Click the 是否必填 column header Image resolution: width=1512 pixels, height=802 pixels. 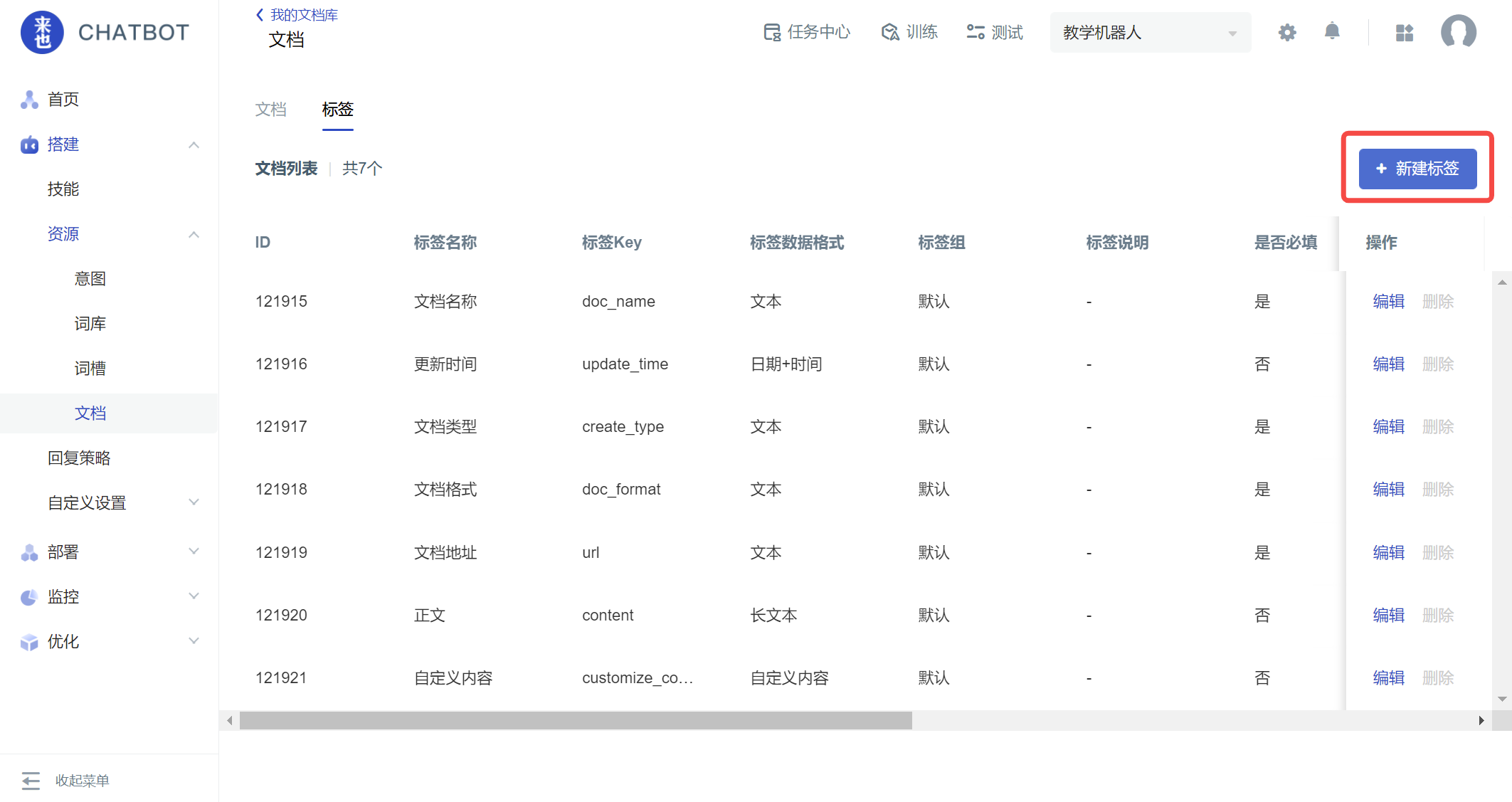(x=1286, y=243)
